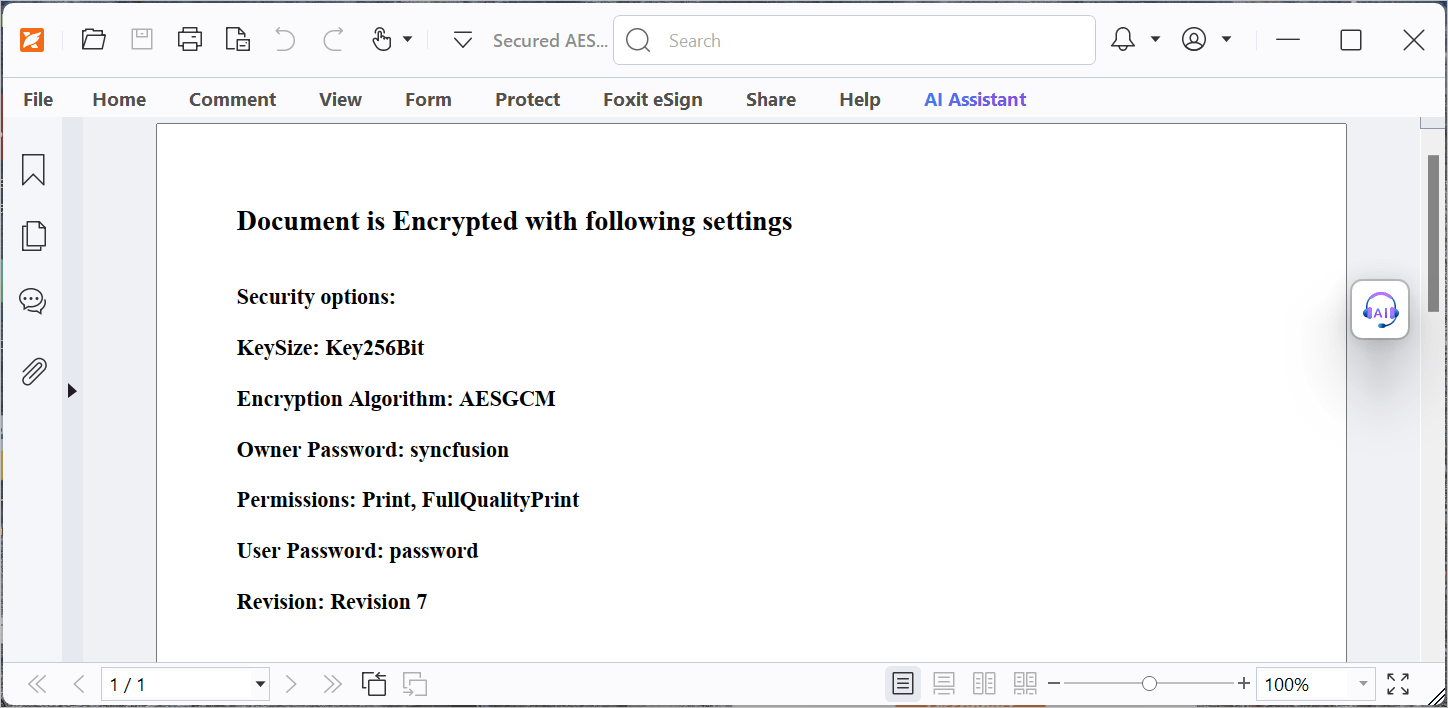Enable single page view mode
1448x708 pixels.
tap(903, 684)
